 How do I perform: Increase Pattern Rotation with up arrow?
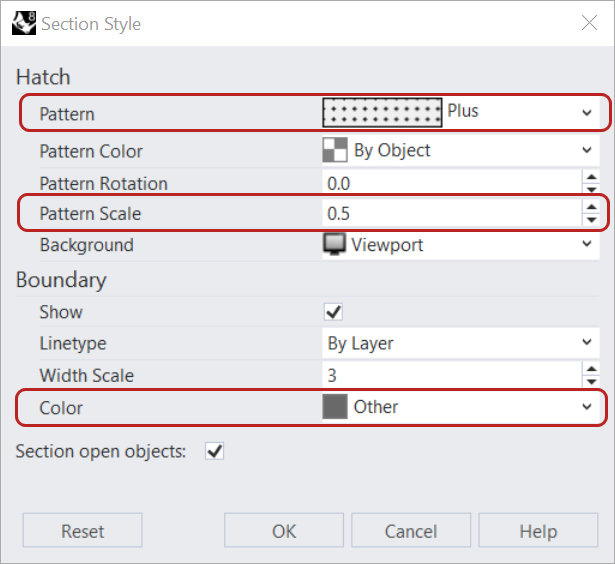click(591, 177)
